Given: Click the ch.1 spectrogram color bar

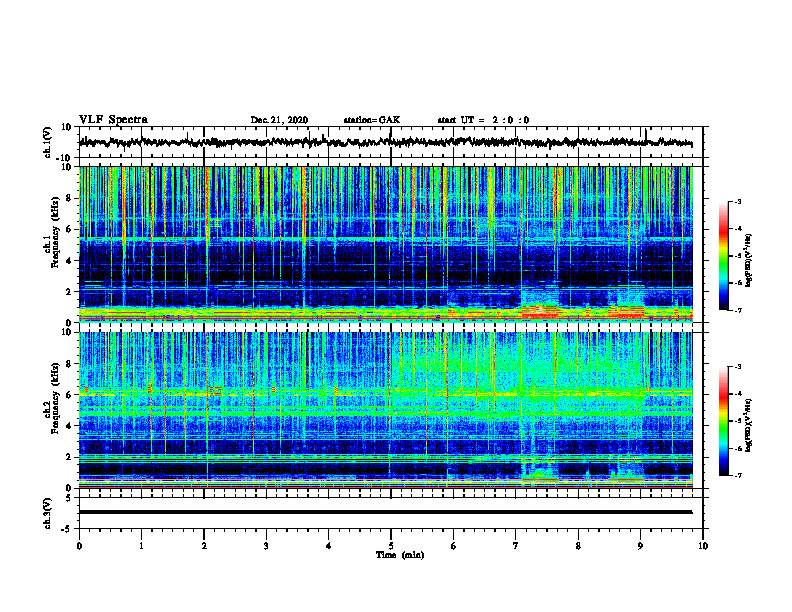Looking at the screenshot, I should pos(723,256).
